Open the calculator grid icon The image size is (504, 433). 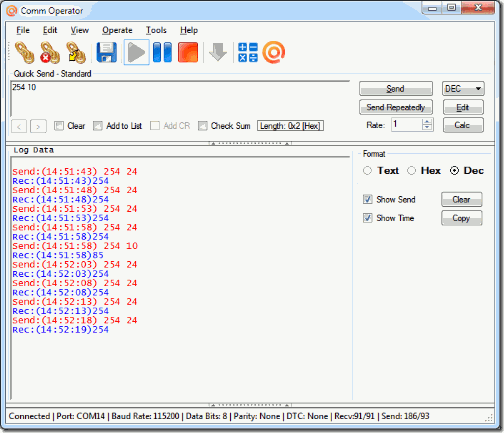coord(248,52)
